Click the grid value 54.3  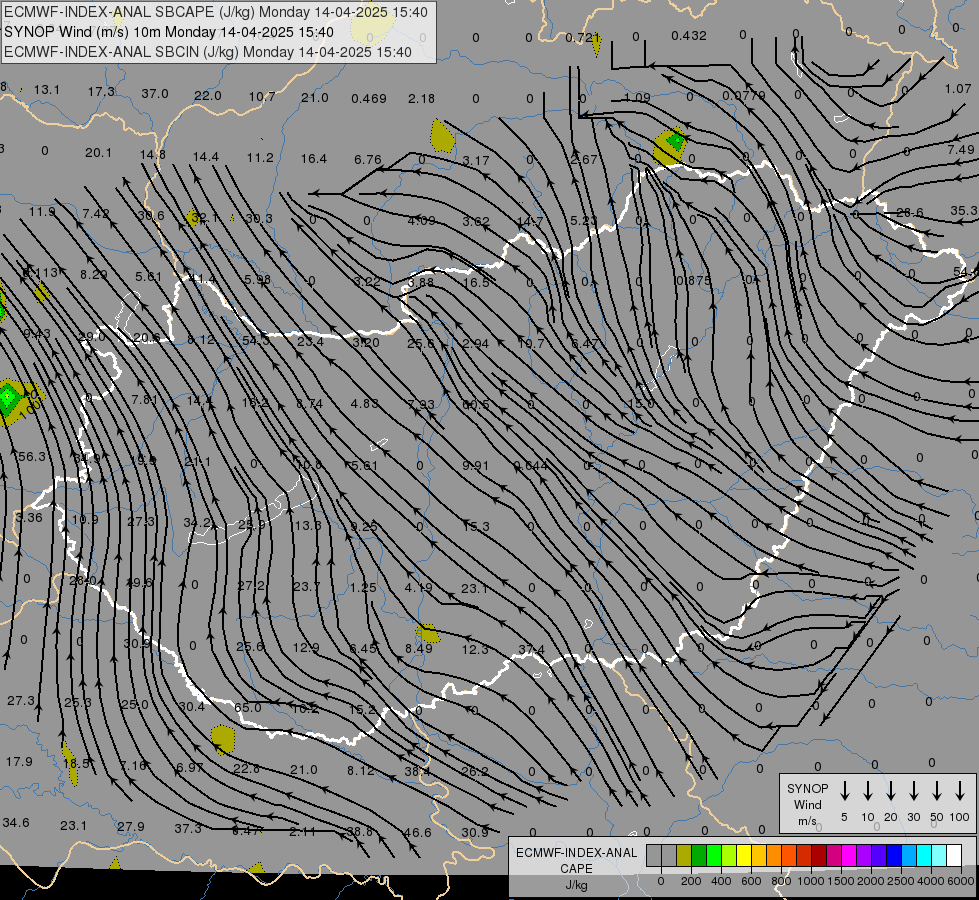click(255, 340)
